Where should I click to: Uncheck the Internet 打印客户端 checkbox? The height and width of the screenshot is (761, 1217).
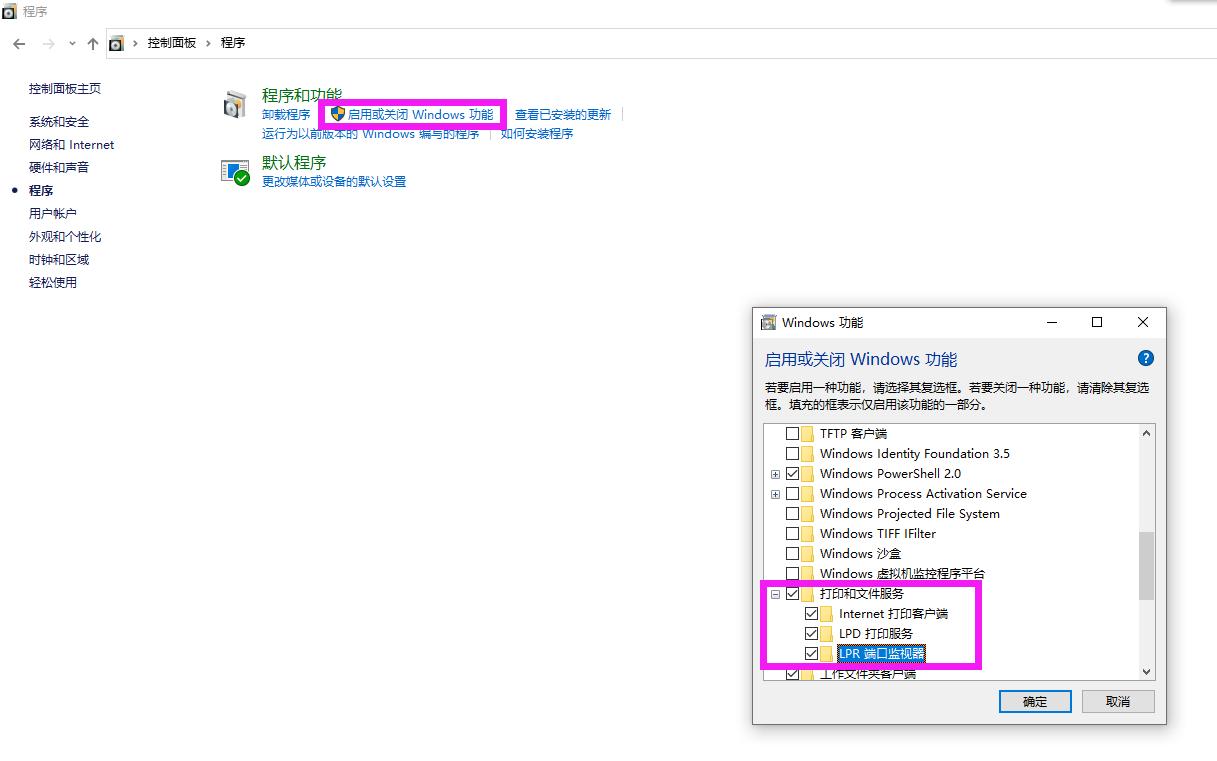812,614
